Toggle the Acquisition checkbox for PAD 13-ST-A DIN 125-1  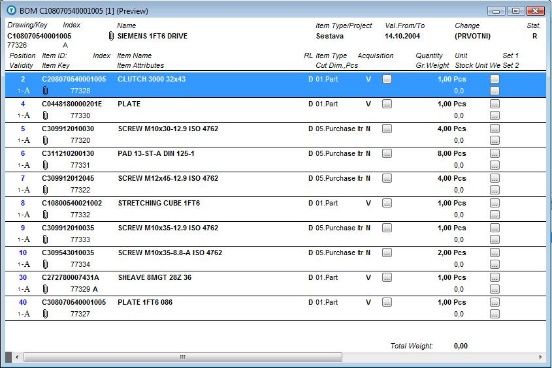coord(387,154)
